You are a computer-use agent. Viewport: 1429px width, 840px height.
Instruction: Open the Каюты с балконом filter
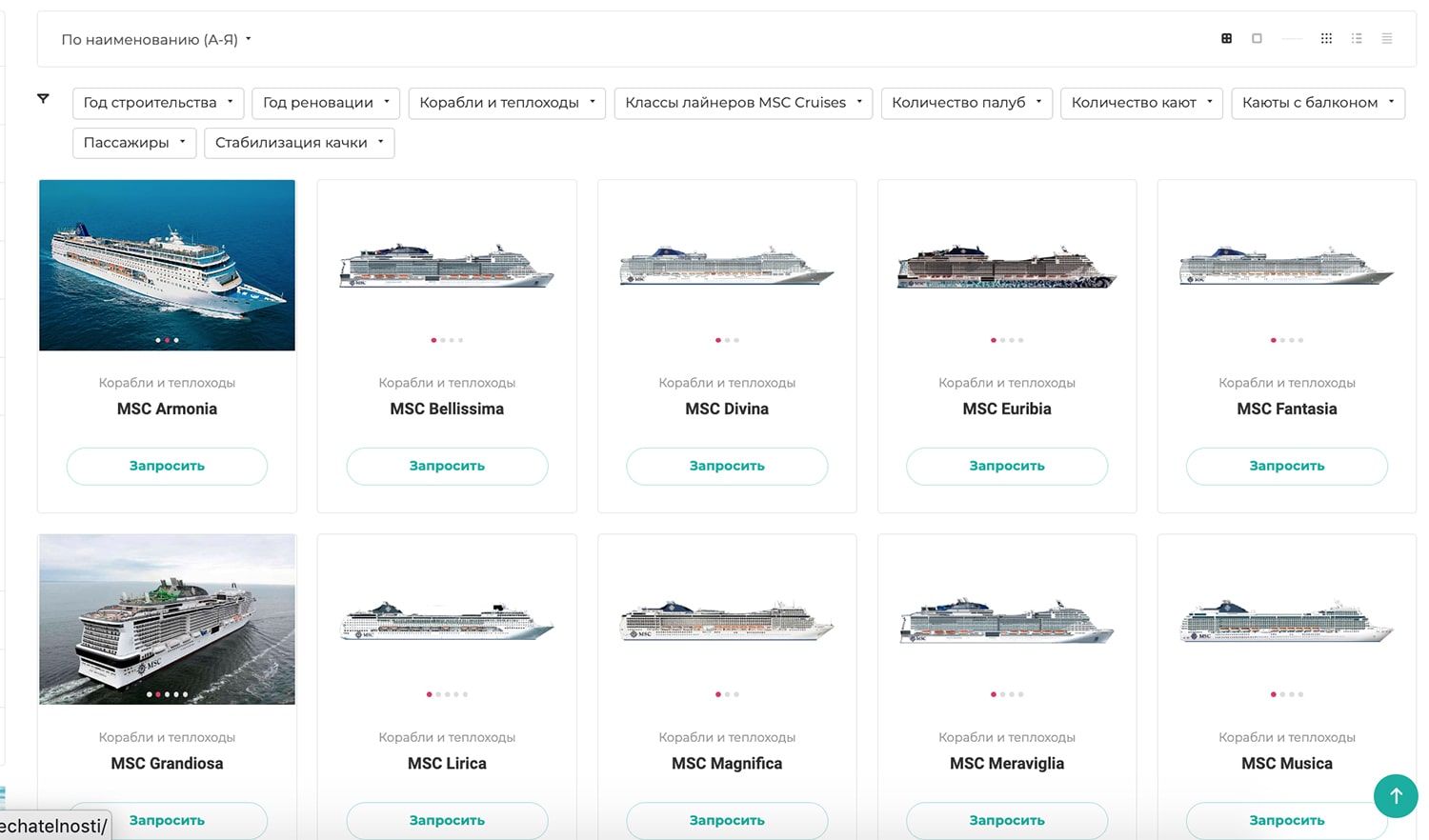1318,103
